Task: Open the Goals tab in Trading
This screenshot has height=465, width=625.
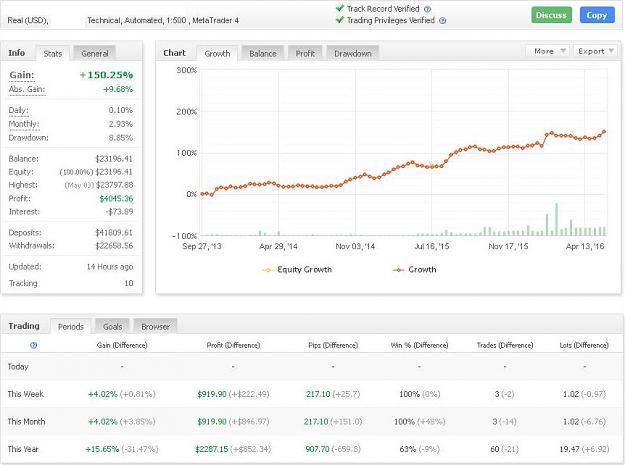Action: coord(112,327)
